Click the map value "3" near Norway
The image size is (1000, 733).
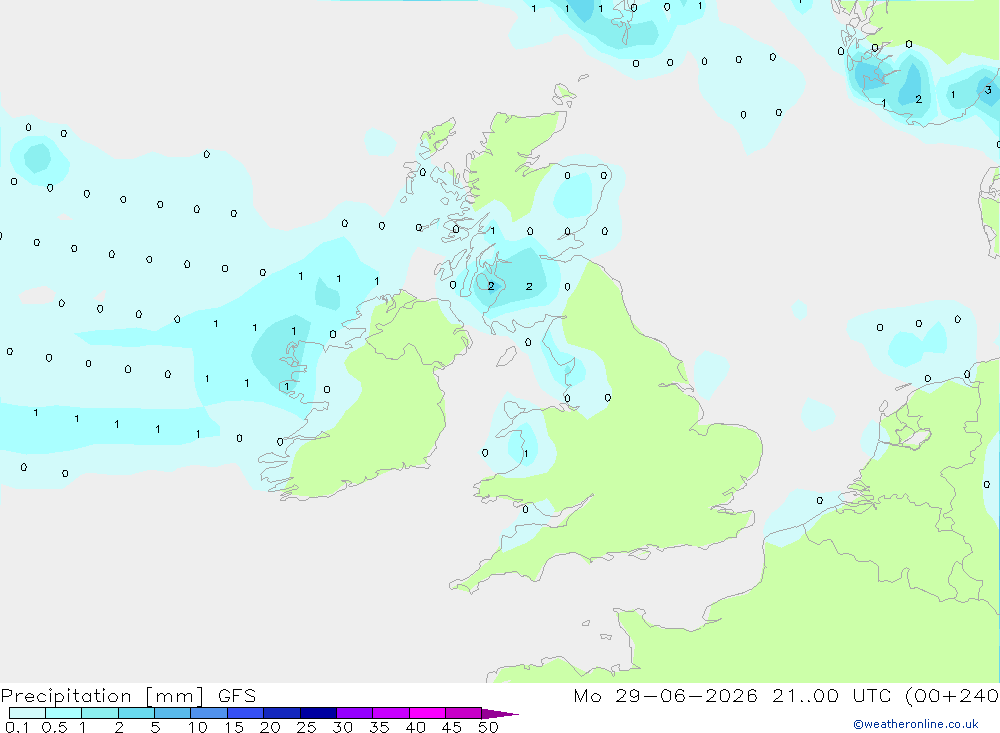(x=988, y=90)
